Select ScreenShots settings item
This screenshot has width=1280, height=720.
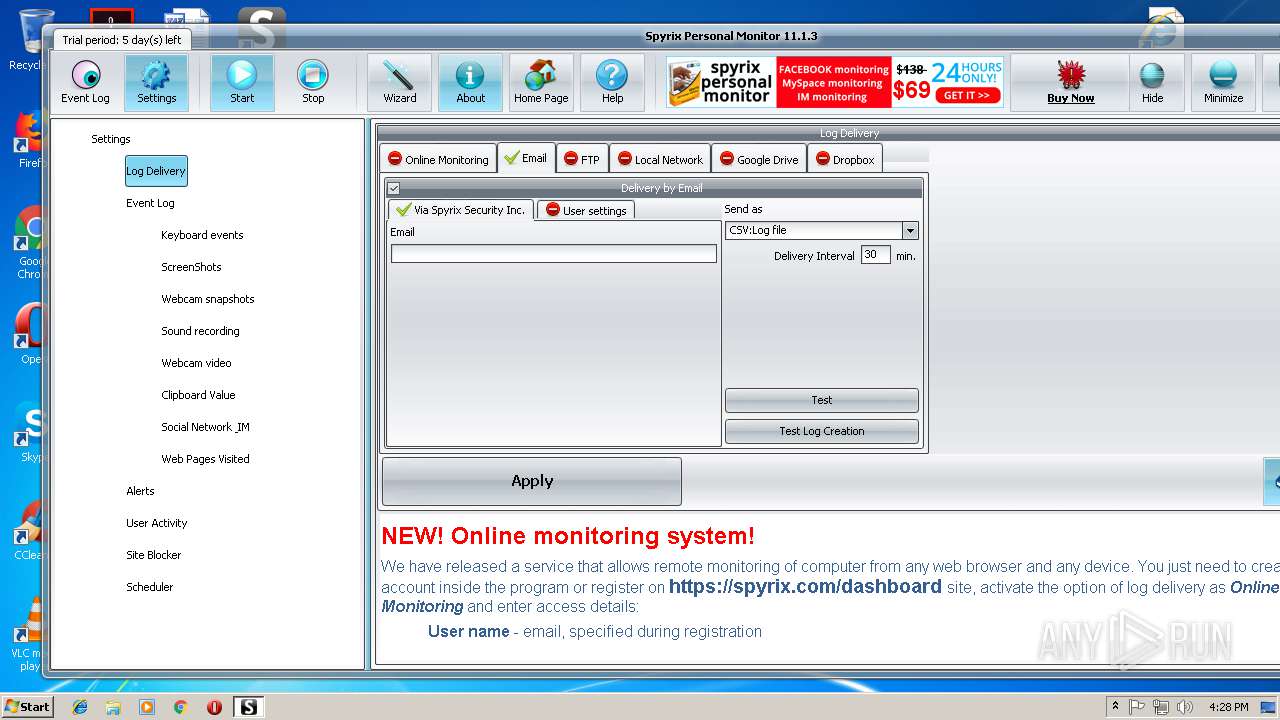tap(191, 267)
